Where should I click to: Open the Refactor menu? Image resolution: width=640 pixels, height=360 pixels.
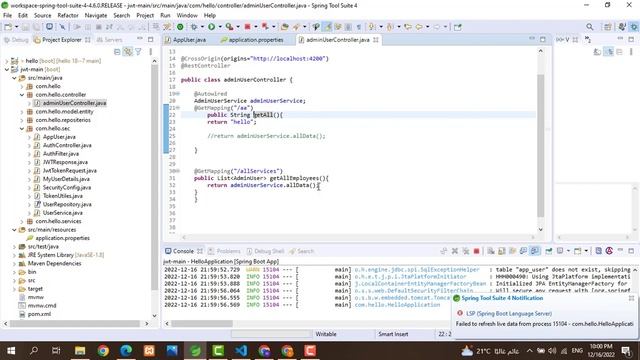pyautogui.click(x=68, y=16)
